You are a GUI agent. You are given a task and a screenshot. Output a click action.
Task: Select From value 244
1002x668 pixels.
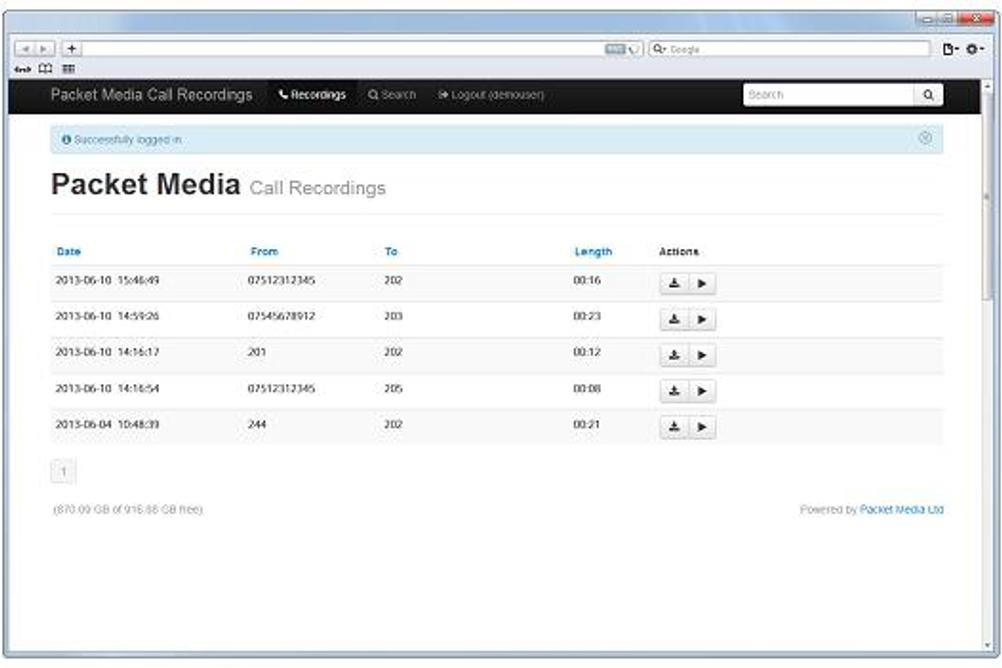256,424
